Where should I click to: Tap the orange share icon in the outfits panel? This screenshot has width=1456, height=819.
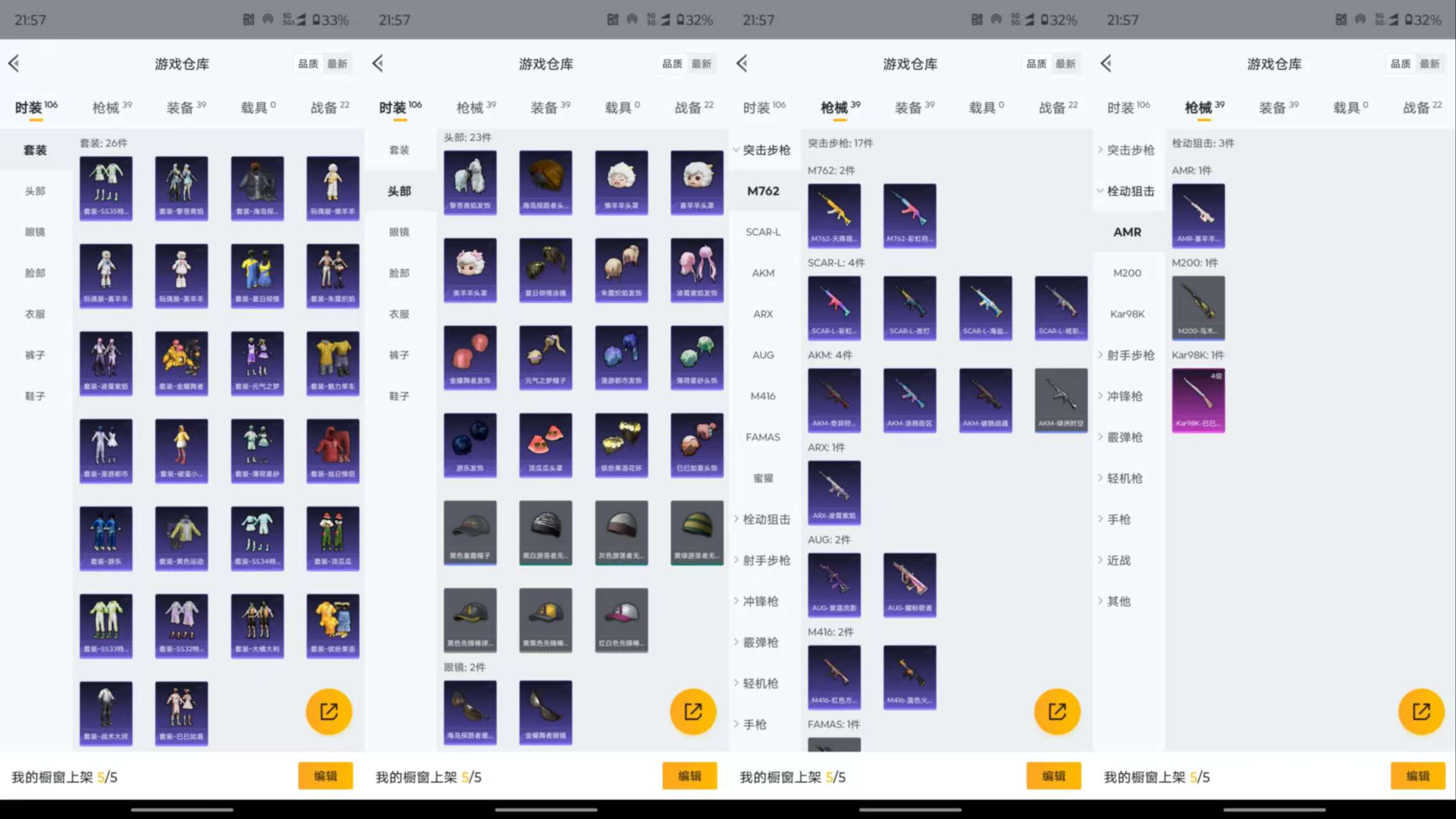click(x=328, y=711)
